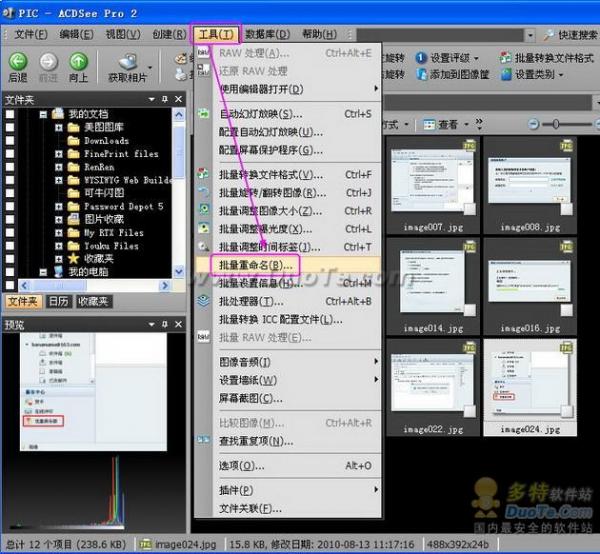This screenshot has height=554, width=600.
Task: Collapse the 我的电脑 tree node
Action: 43,272
